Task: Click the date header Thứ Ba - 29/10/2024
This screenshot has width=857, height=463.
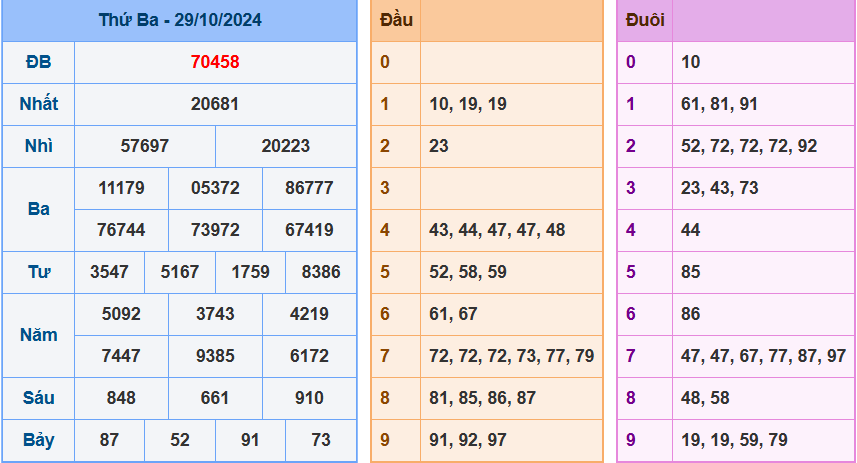Action: [x=180, y=20]
